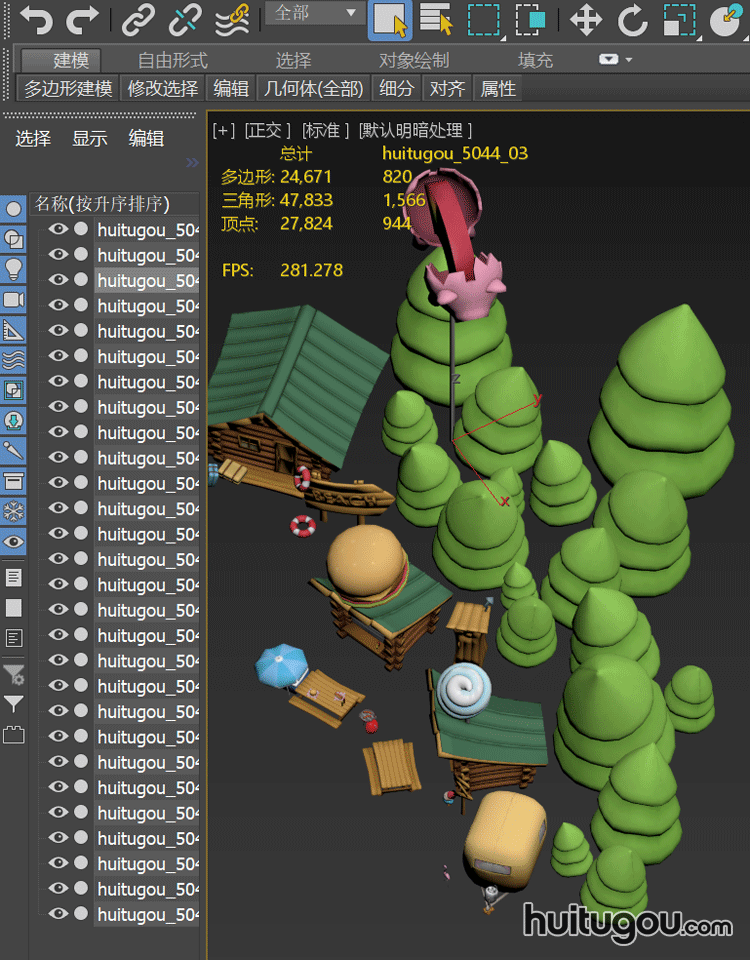Expand the scene explorer double-chevron arrow
750x960 pixels.
click(192, 163)
